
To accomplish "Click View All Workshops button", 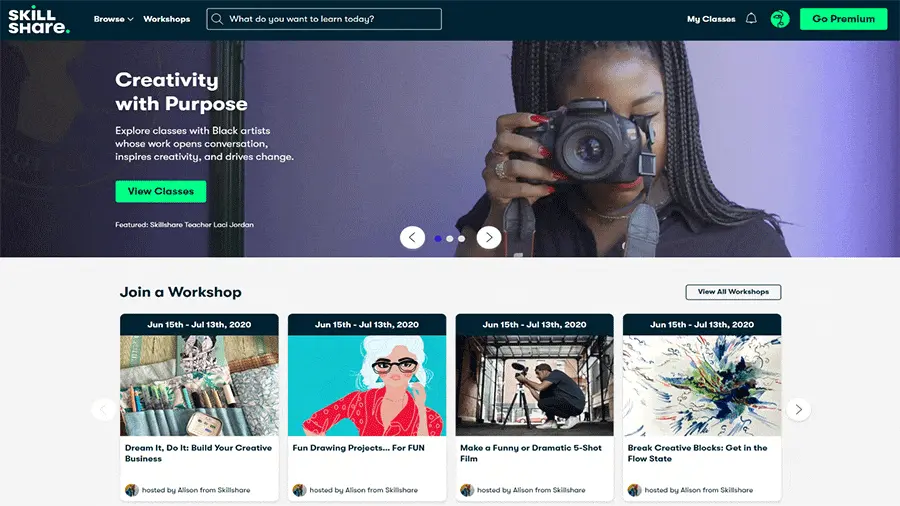I will tap(733, 292).
